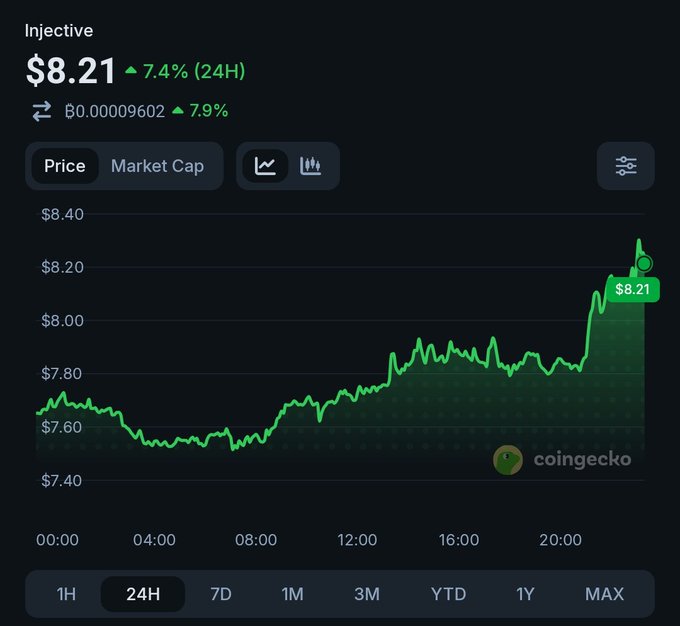Select the Price tab
Image resolution: width=680 pixels, height=626 pixels.
[x=65, y=166]
